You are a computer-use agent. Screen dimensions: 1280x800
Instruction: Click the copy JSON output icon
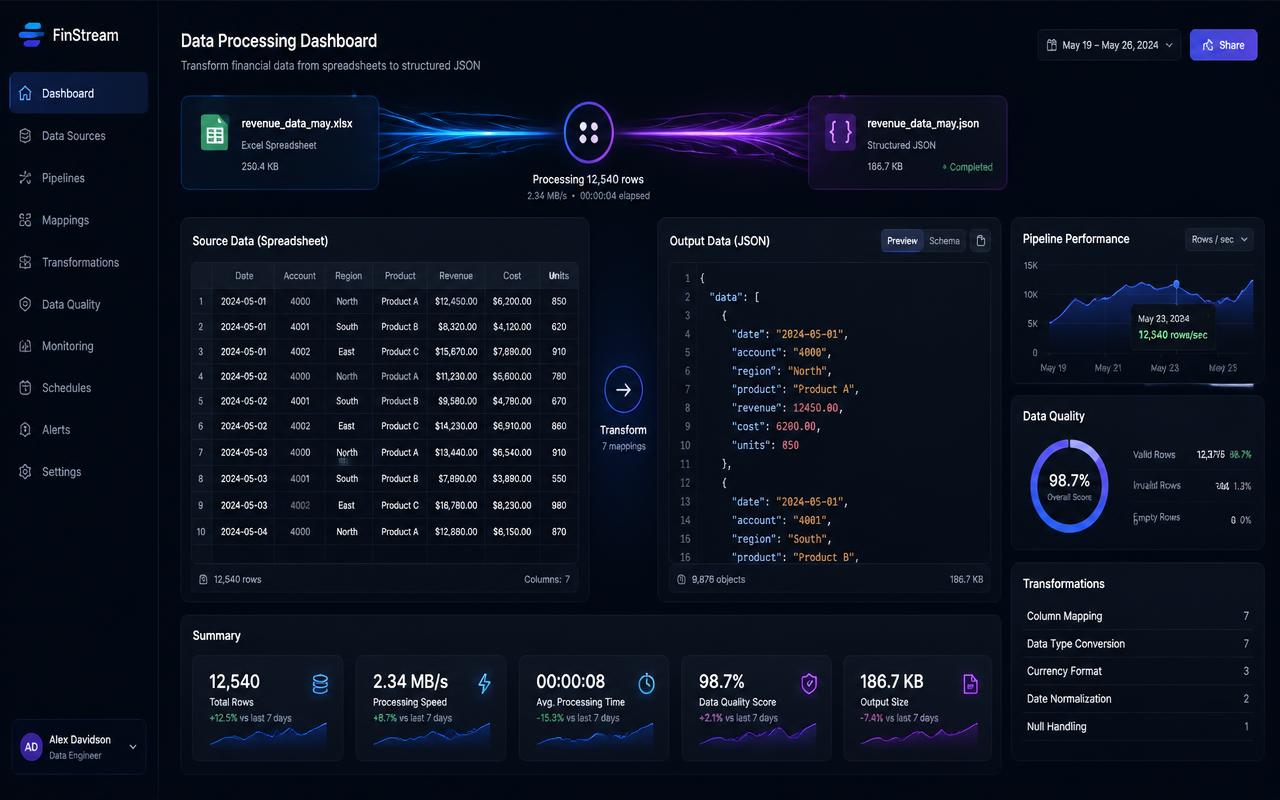[x=981, y=241]
